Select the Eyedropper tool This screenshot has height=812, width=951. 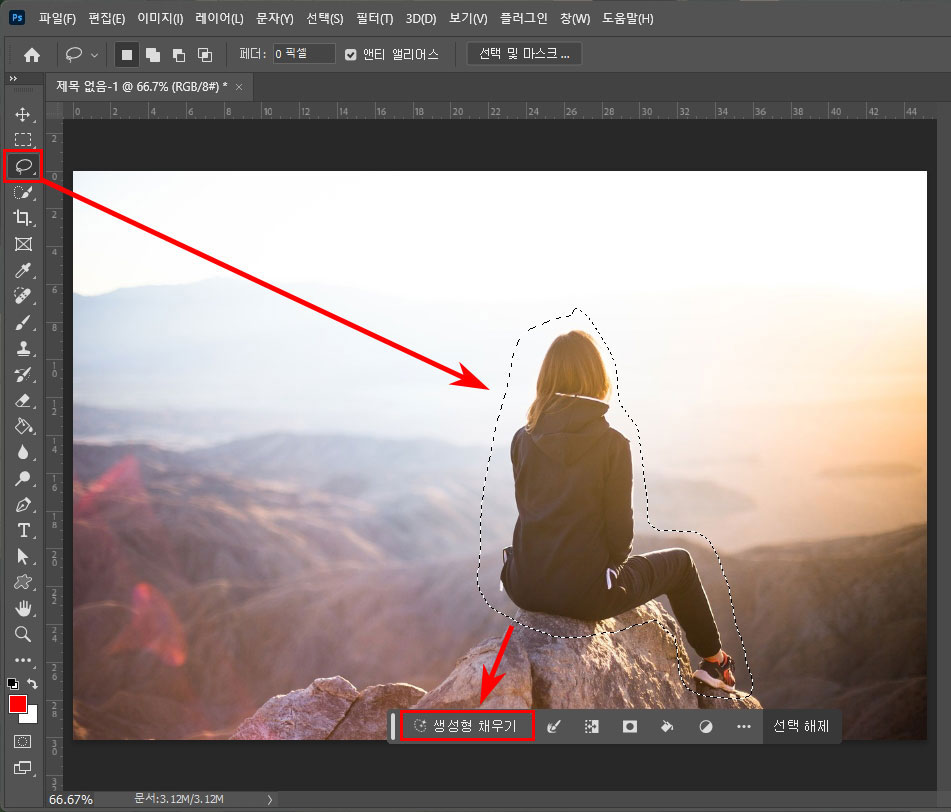click(23, 270)
